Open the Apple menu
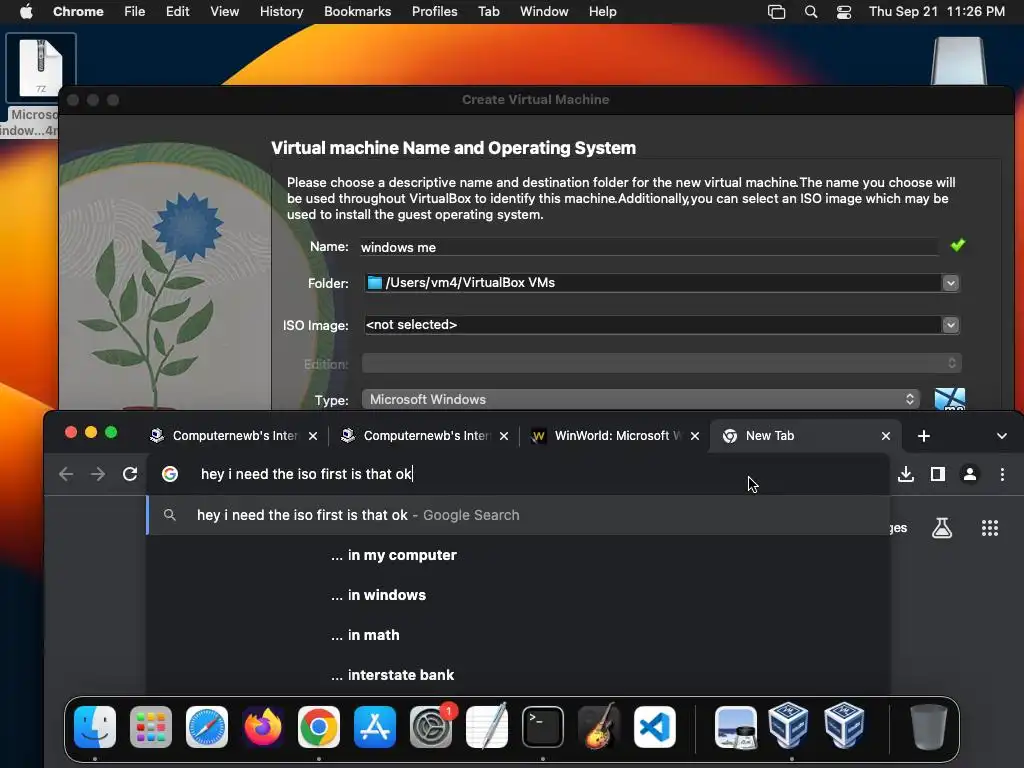The image size is (1024, 768). (26, 12)
